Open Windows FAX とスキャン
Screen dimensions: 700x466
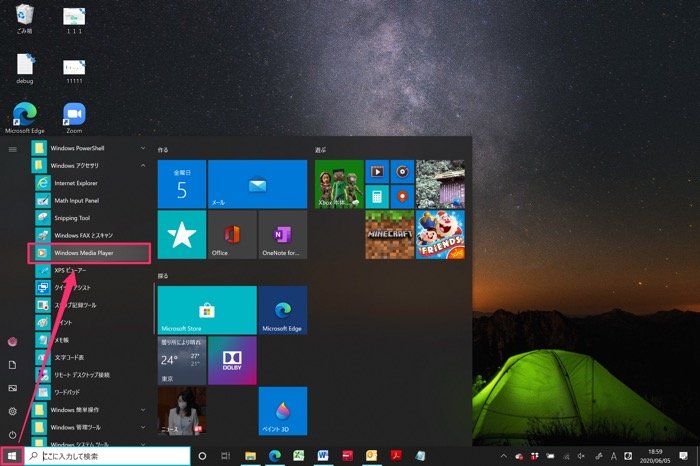coord(89,235)
